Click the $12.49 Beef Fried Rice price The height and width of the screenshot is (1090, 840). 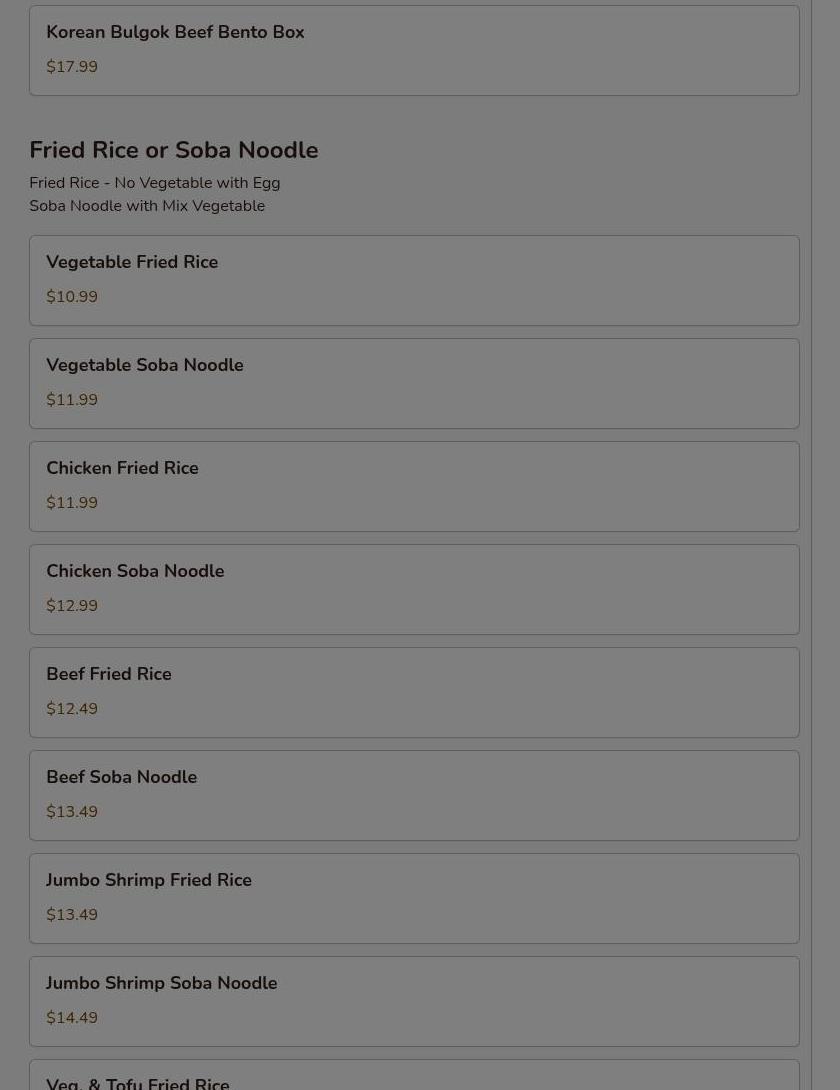click(72, 709)
